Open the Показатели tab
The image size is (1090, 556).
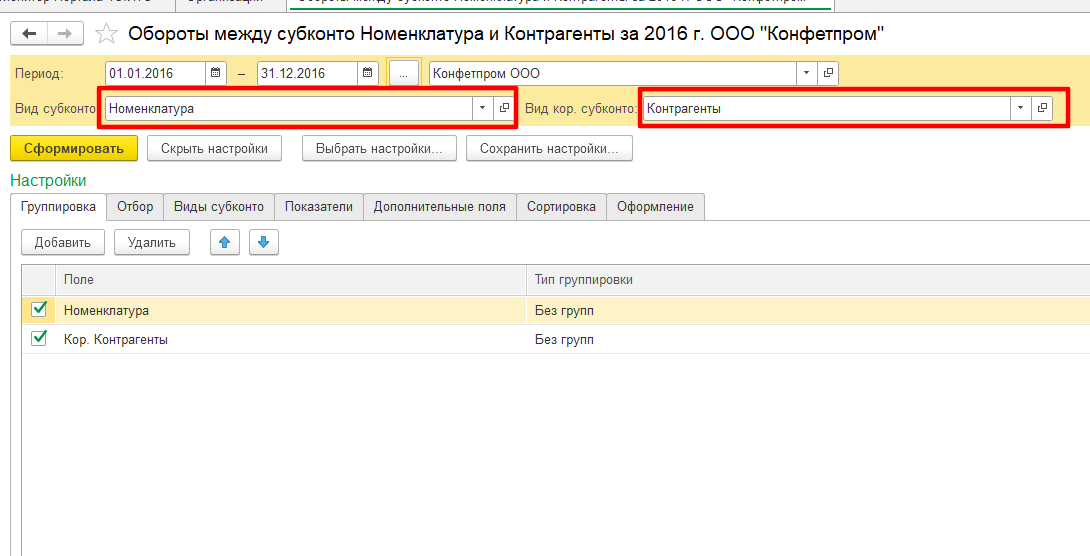click(x=319, y=206)
